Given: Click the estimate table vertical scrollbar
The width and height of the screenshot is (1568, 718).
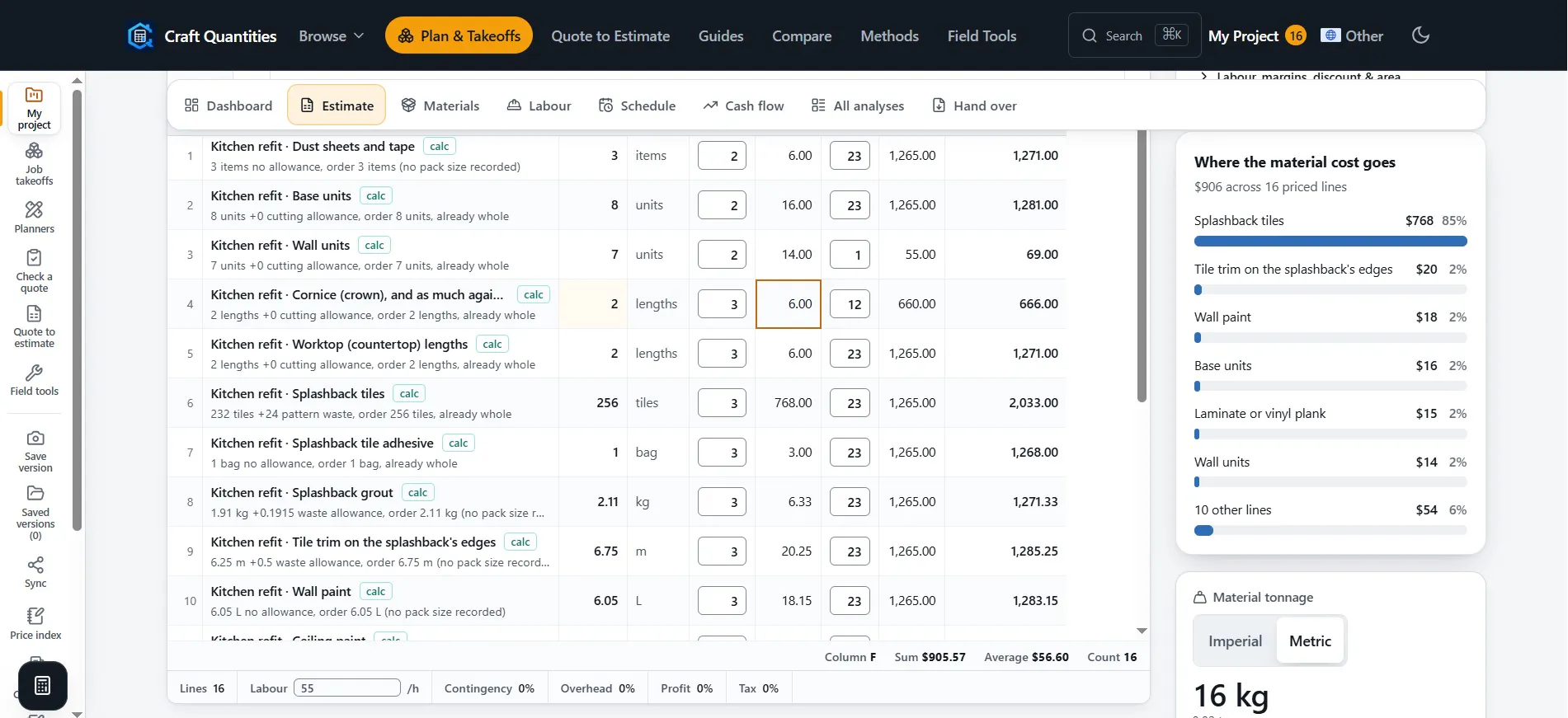Looking at the screenshot, I should [1142, 265].
